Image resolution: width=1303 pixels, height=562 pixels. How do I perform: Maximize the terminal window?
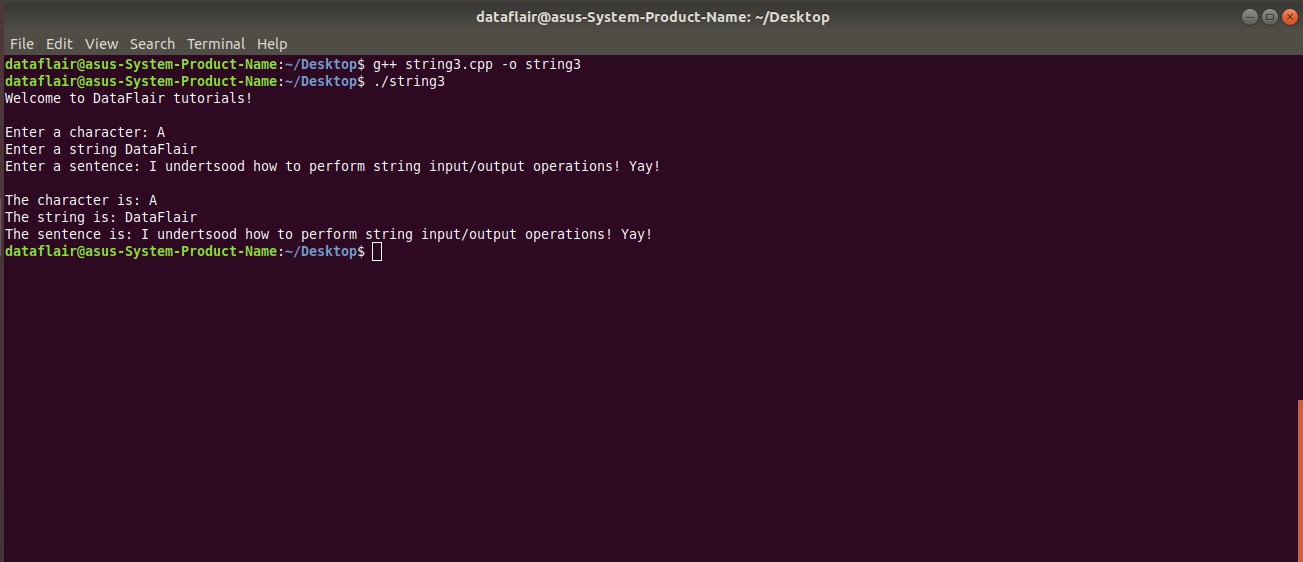click(1269, 16)
